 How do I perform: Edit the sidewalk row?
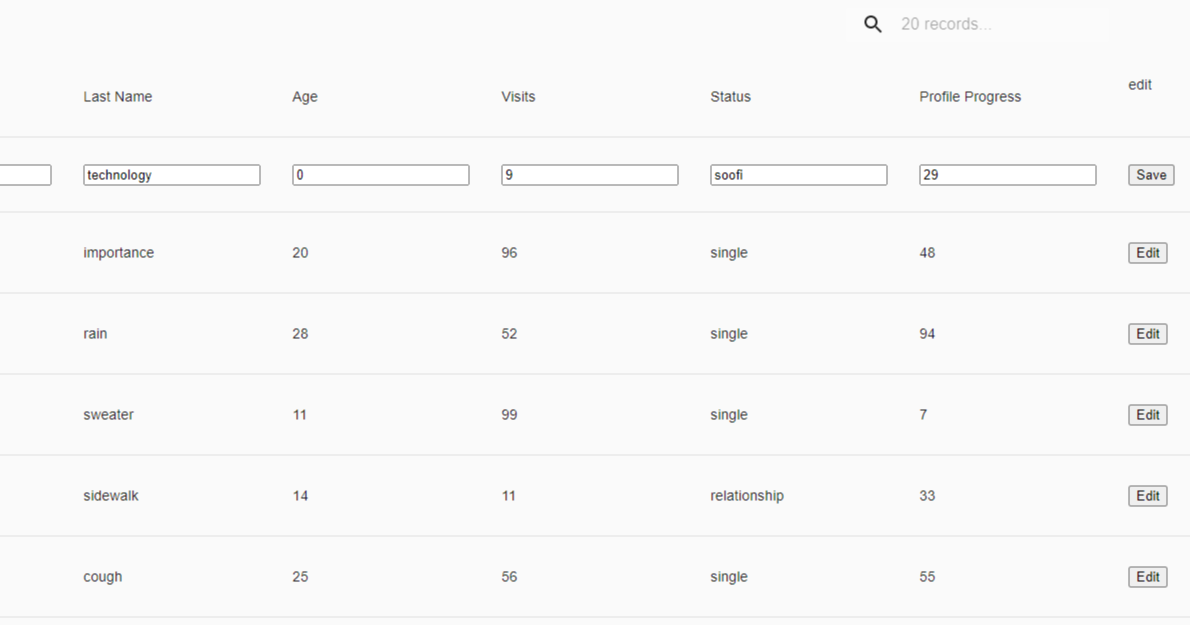1147,496
